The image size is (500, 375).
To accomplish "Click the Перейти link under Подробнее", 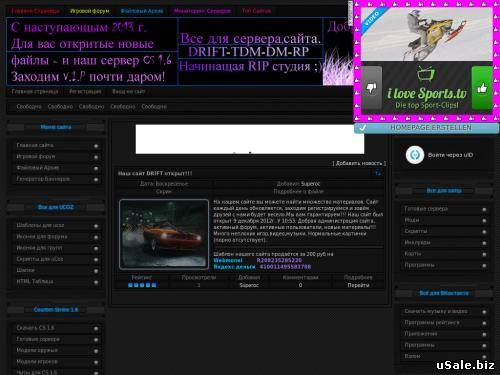I will point(358,285).
